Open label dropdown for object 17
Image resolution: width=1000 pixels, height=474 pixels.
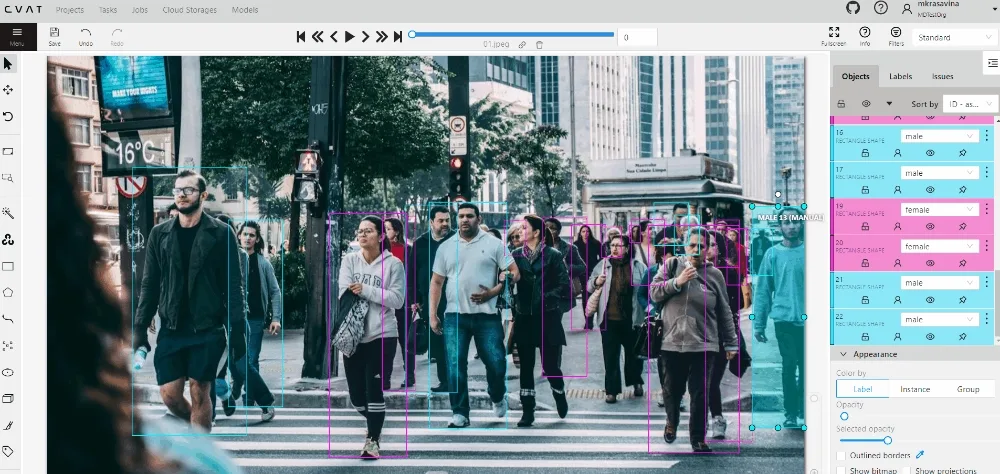pos(939,173)
